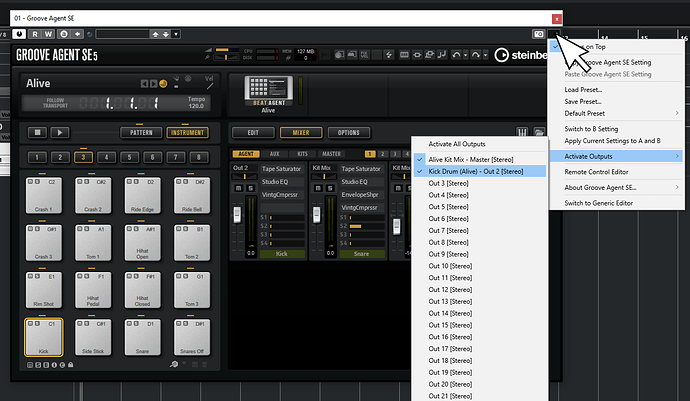Screen dimensions: 690x401
Task: Mute the Snare mixer channel
Action: point(318,188)
